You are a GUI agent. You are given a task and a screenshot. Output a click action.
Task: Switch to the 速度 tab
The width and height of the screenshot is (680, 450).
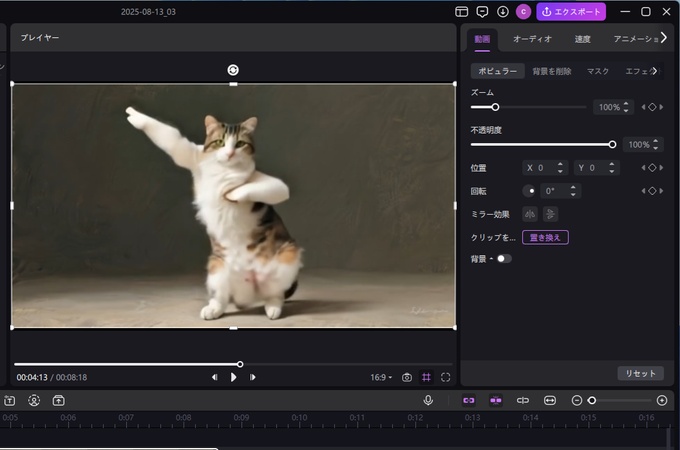click(582, 39)
